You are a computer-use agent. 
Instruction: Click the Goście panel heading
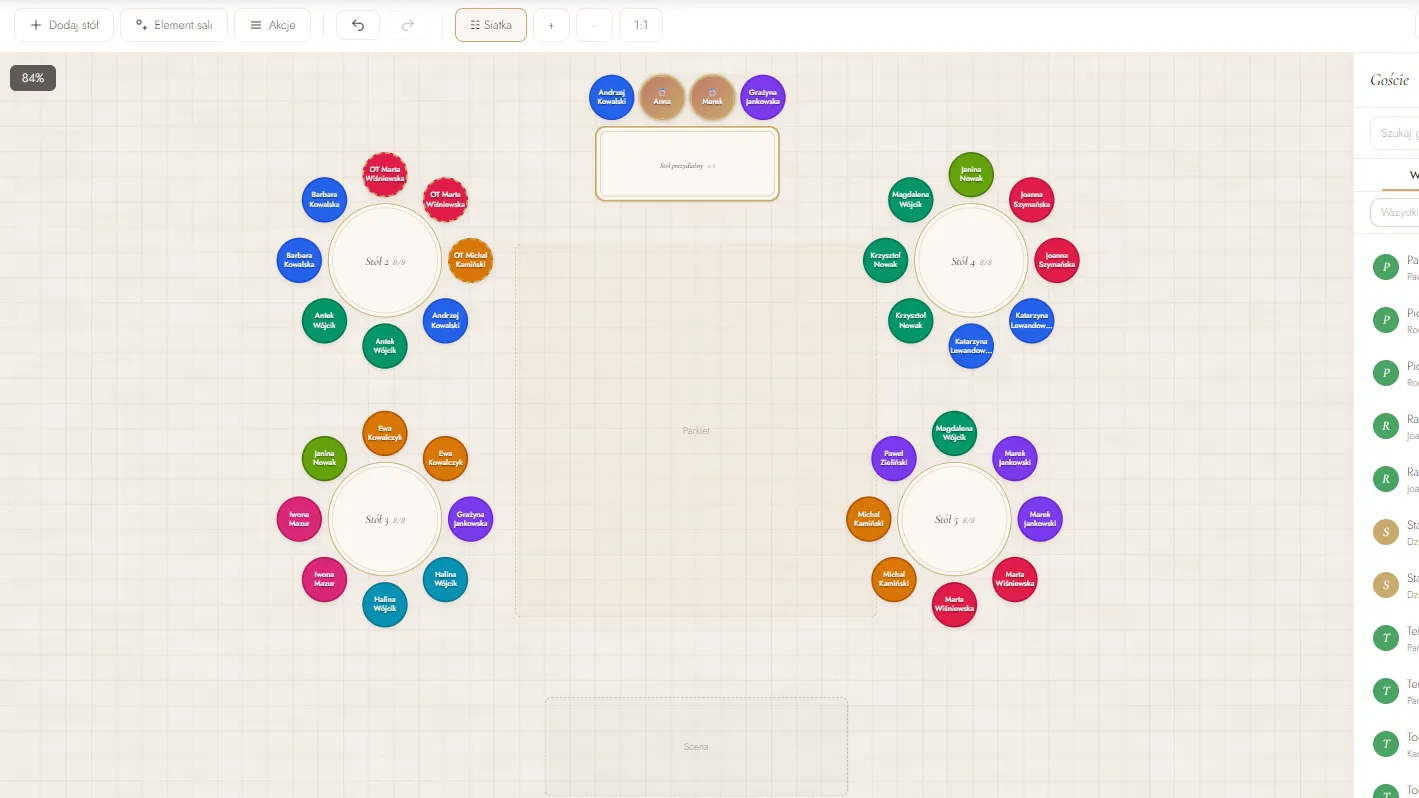1389,80
